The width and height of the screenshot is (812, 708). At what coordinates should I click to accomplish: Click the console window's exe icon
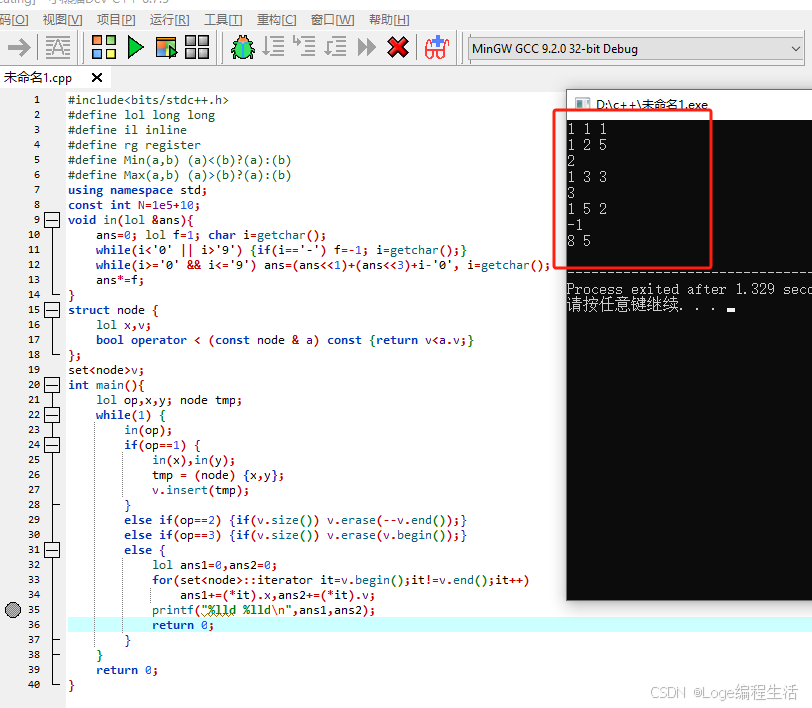(x=583, y=105)
